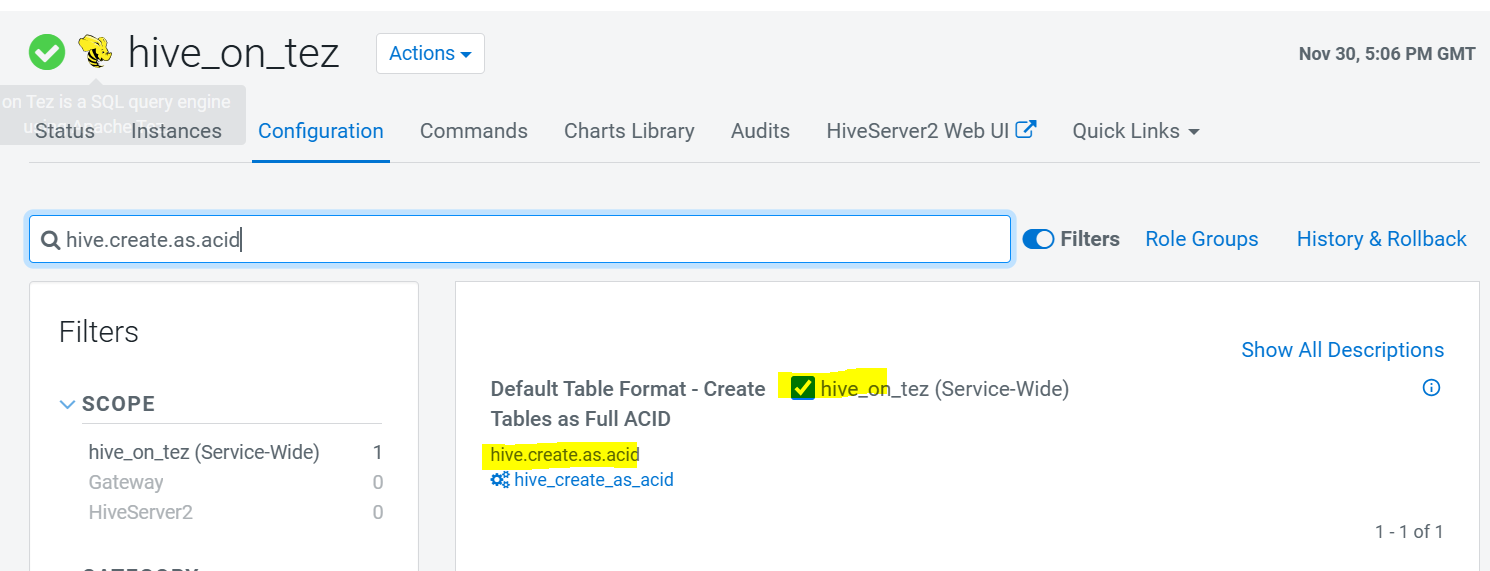The width and height of the screenshot is (1490, 571).
Task: Toggle the Filters switch off
Action: [1039, 239]
